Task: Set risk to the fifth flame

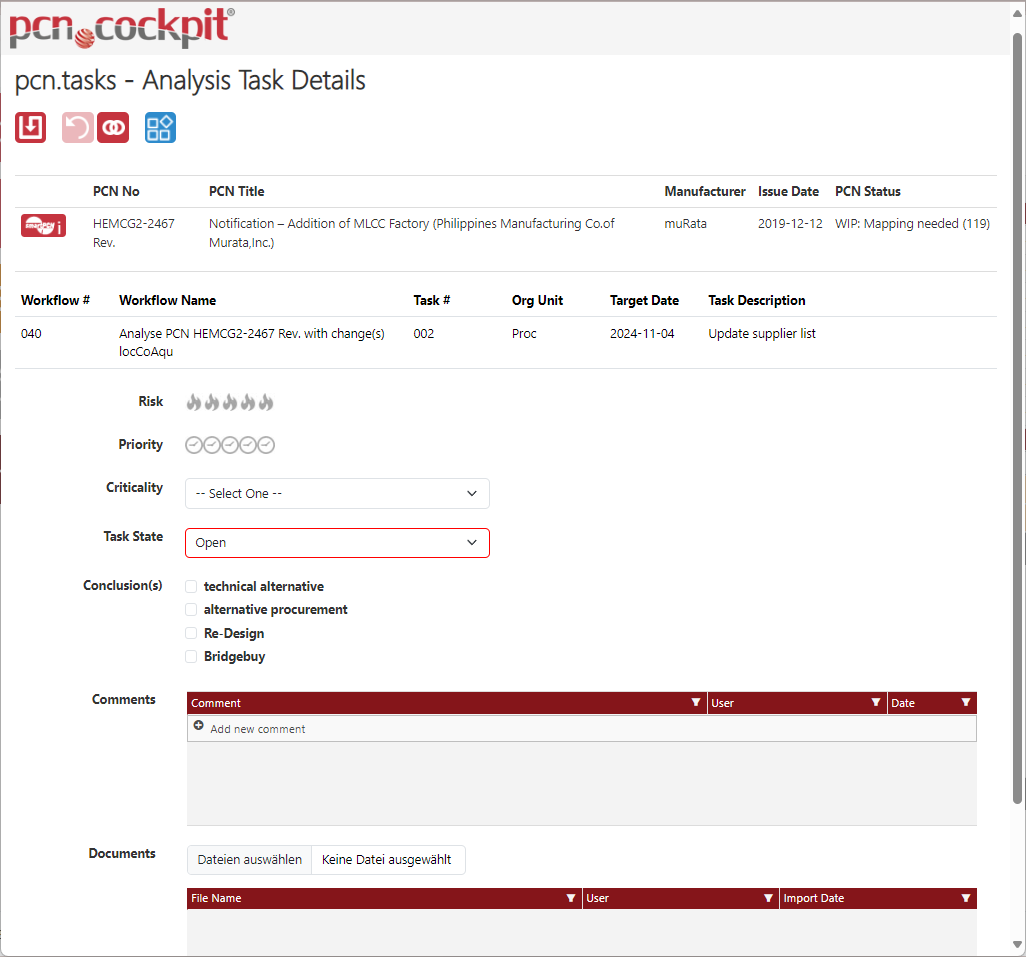Action: [x=266, y=402]
